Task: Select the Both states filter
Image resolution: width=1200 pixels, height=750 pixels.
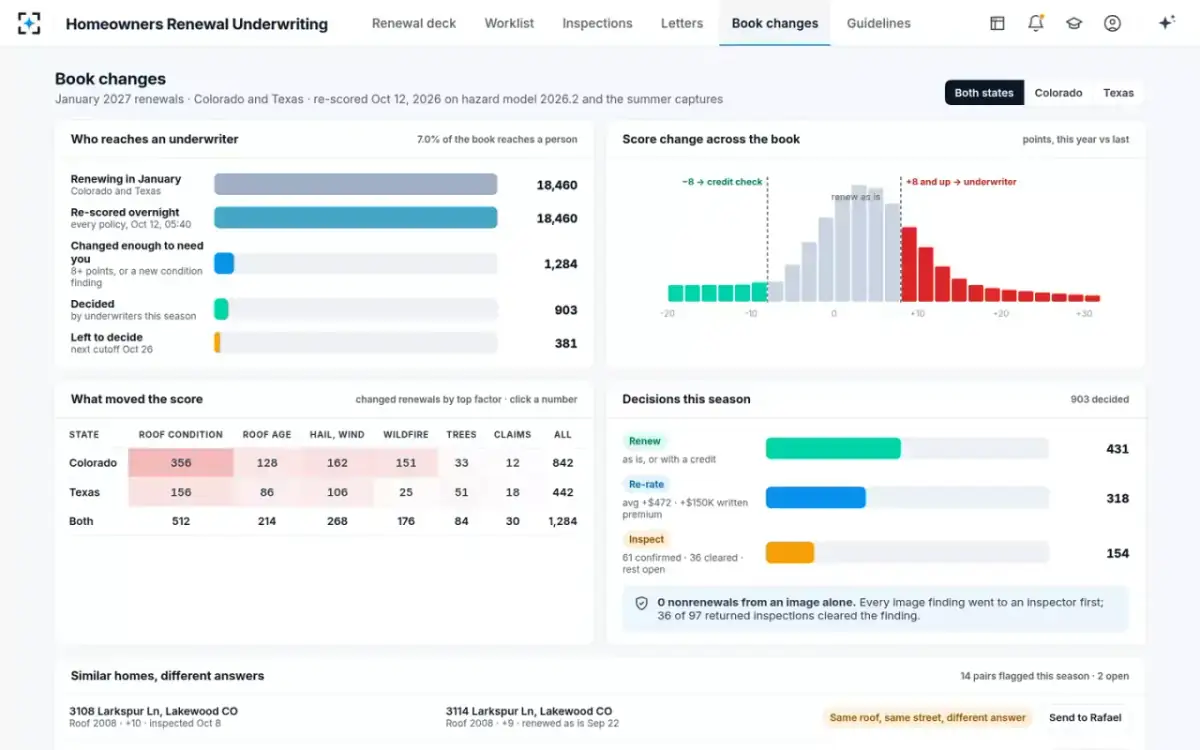Action: (x=984, y=93)
